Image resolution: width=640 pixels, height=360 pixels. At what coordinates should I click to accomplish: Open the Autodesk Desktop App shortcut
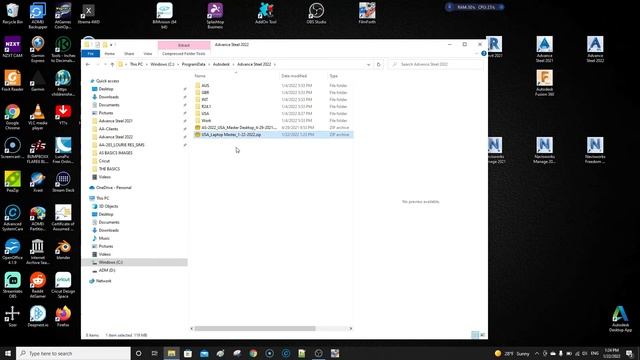click(620, 318)
